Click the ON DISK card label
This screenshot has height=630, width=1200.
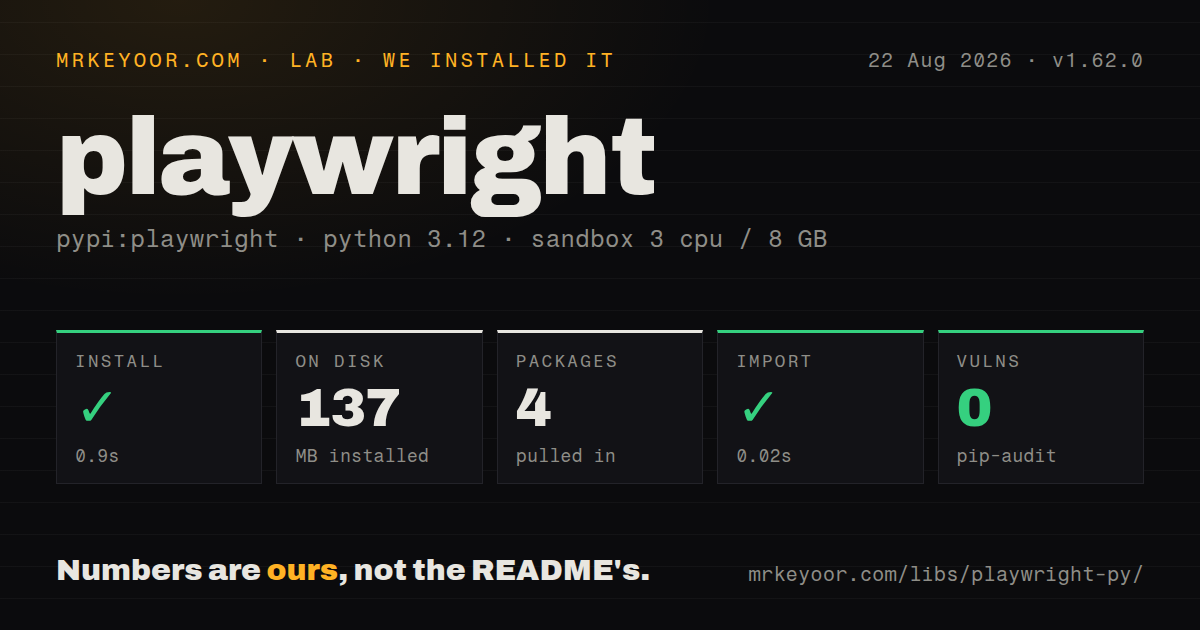click(x=340, y=362)
